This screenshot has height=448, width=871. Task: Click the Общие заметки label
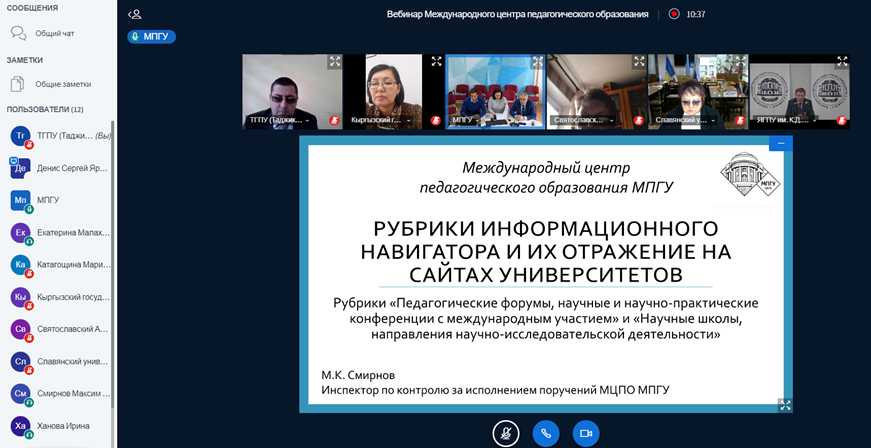63,84
